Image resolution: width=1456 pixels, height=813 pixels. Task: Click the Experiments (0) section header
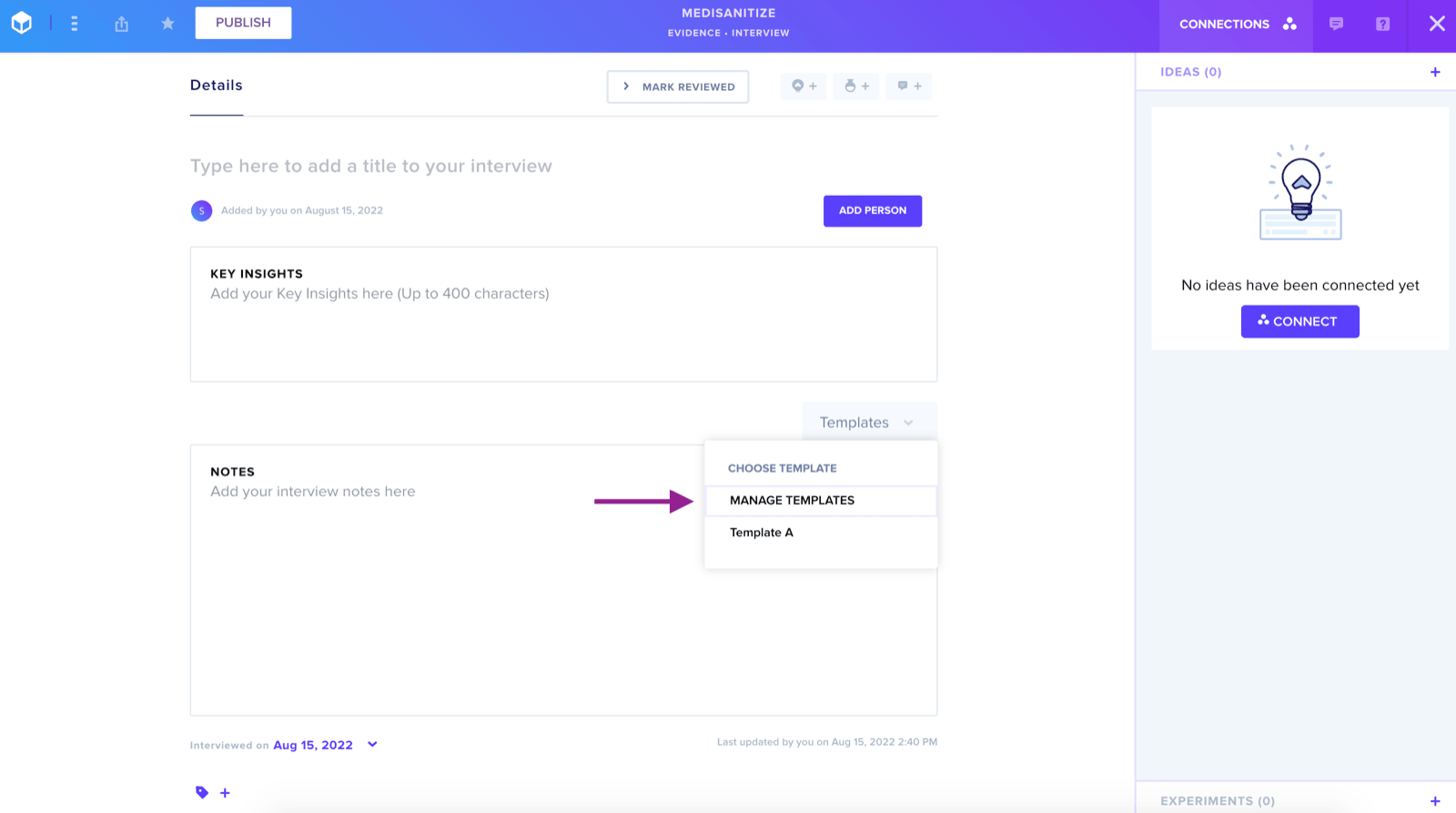(1217, 801)
